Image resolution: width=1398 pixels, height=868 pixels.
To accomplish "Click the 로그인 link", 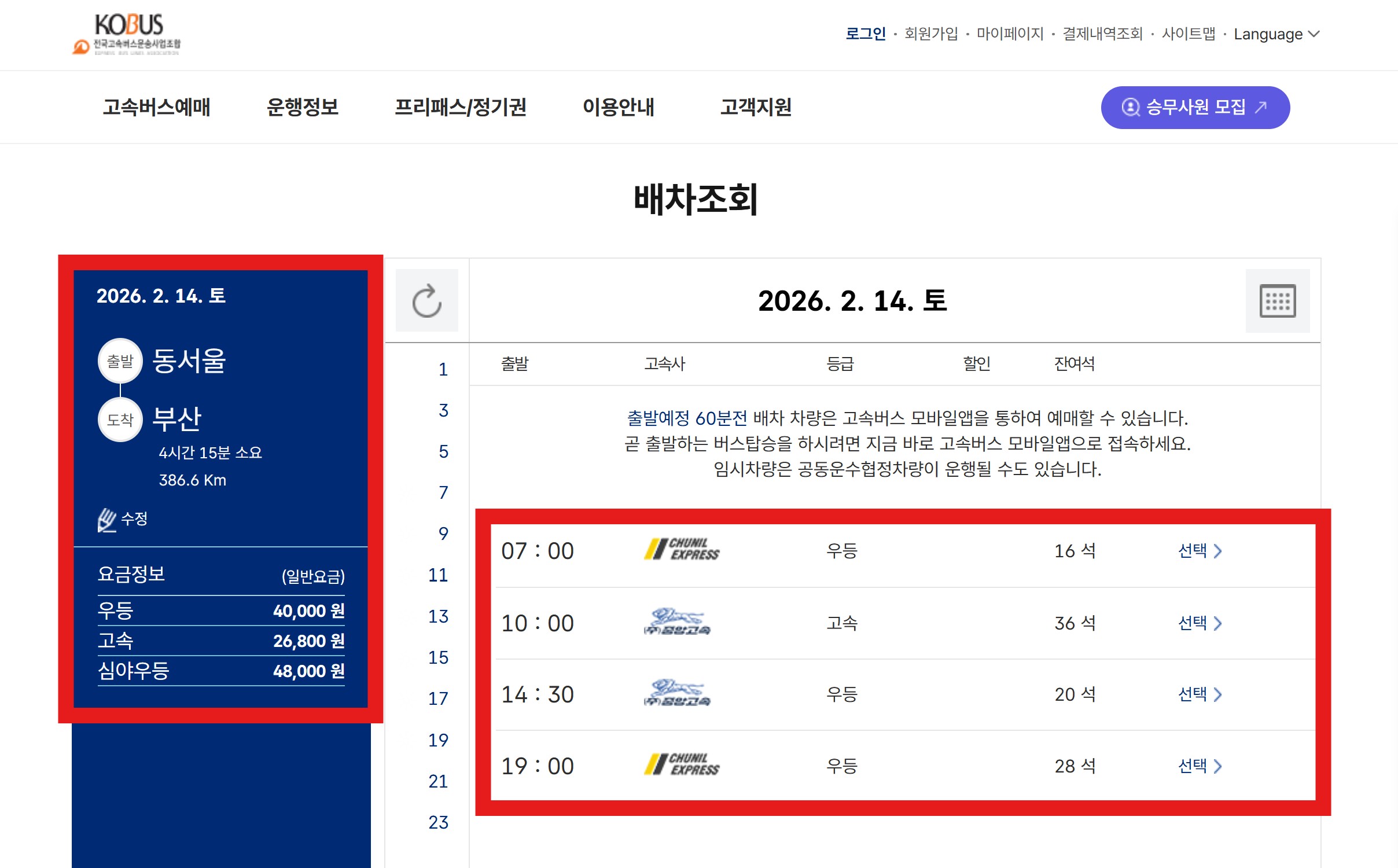I will [865, 34].
